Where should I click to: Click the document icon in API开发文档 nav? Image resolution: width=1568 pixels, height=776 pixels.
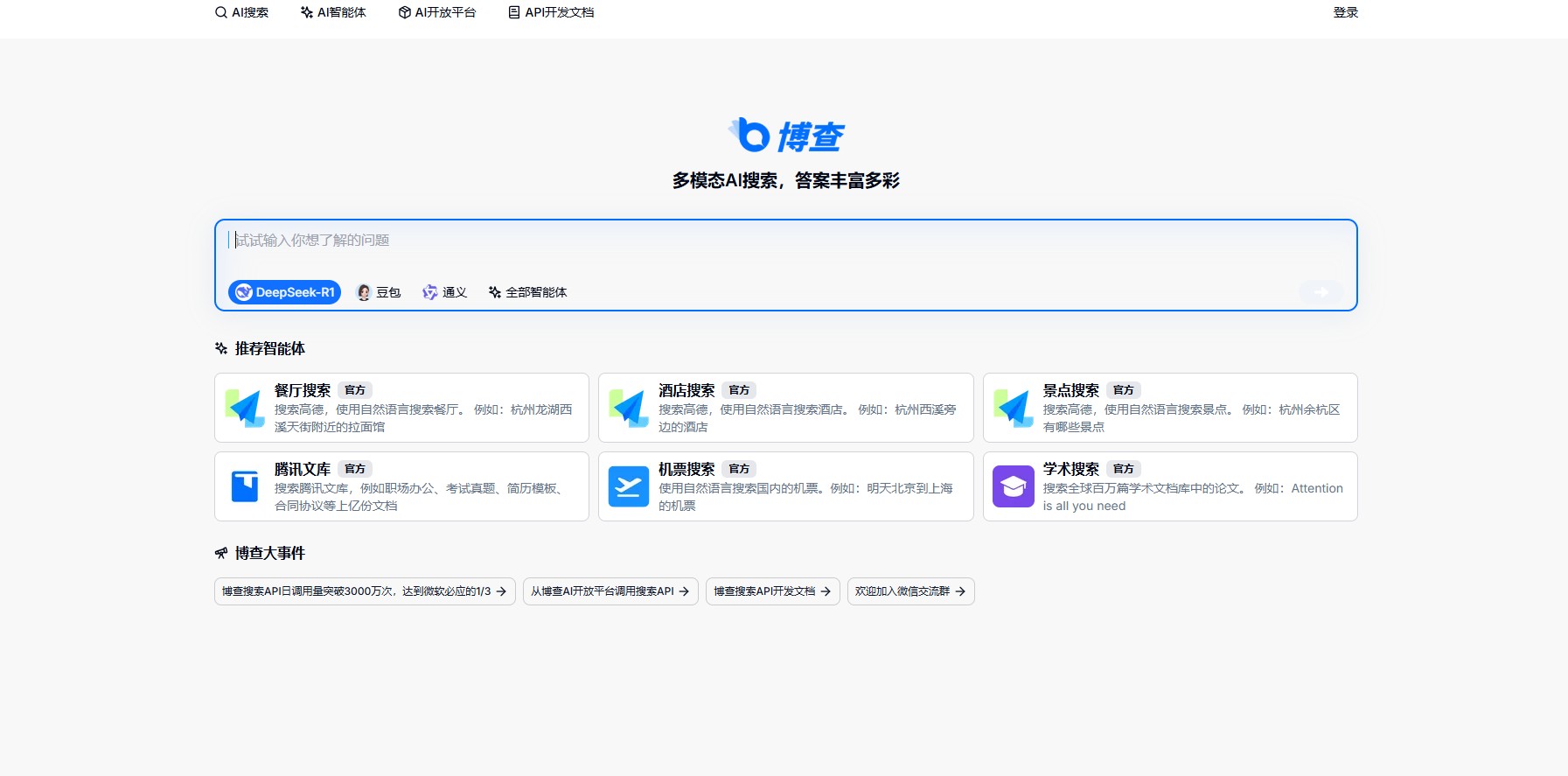(x=514, y=12)
